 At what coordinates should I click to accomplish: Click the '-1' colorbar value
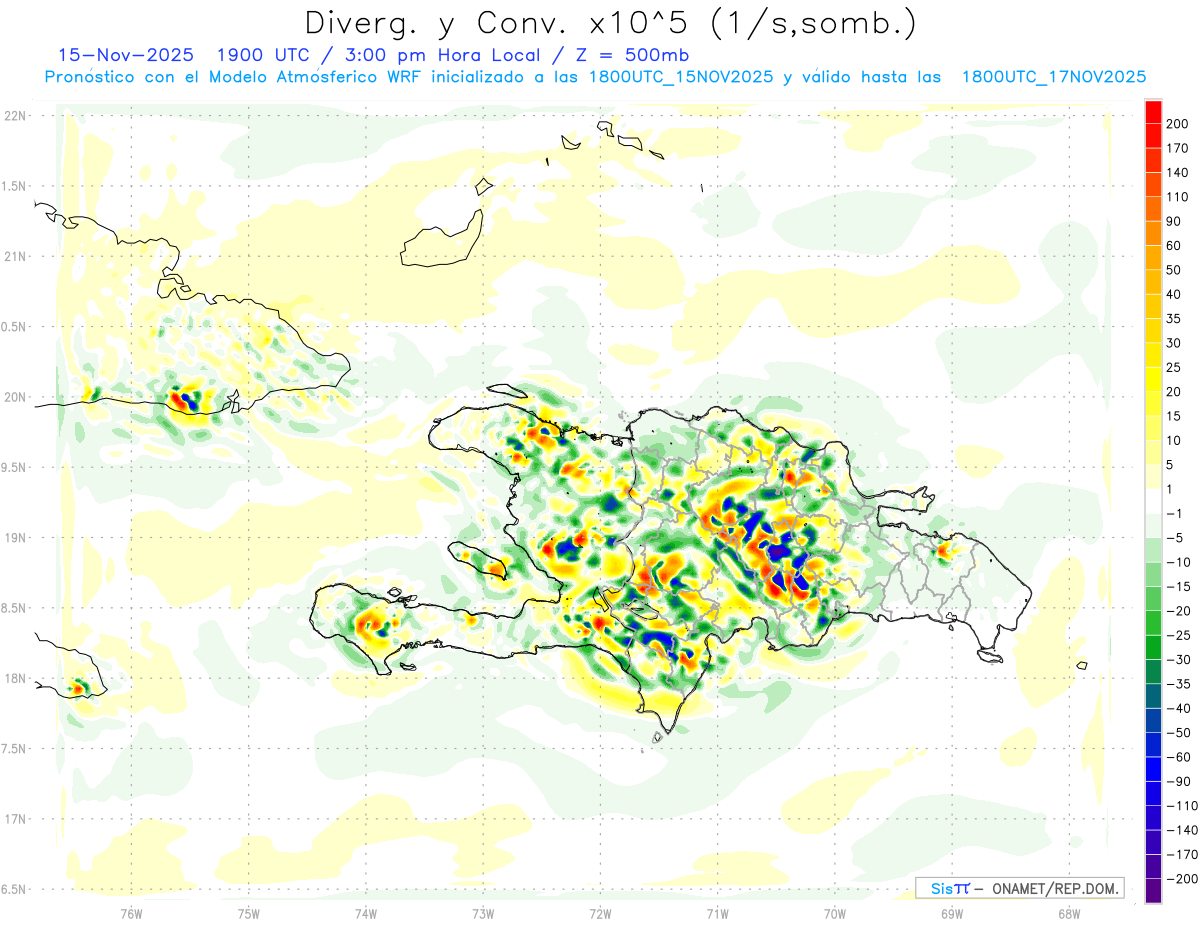pos(1174,514)
